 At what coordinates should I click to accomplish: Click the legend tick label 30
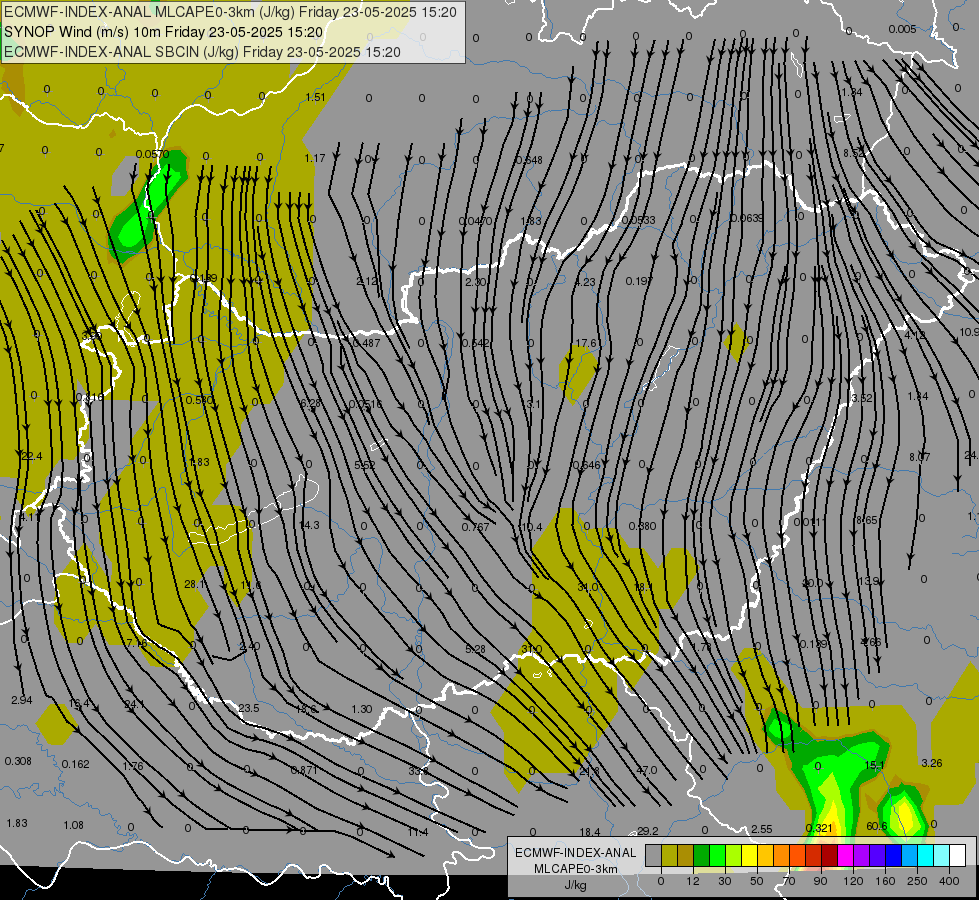(x=725, y=881)
